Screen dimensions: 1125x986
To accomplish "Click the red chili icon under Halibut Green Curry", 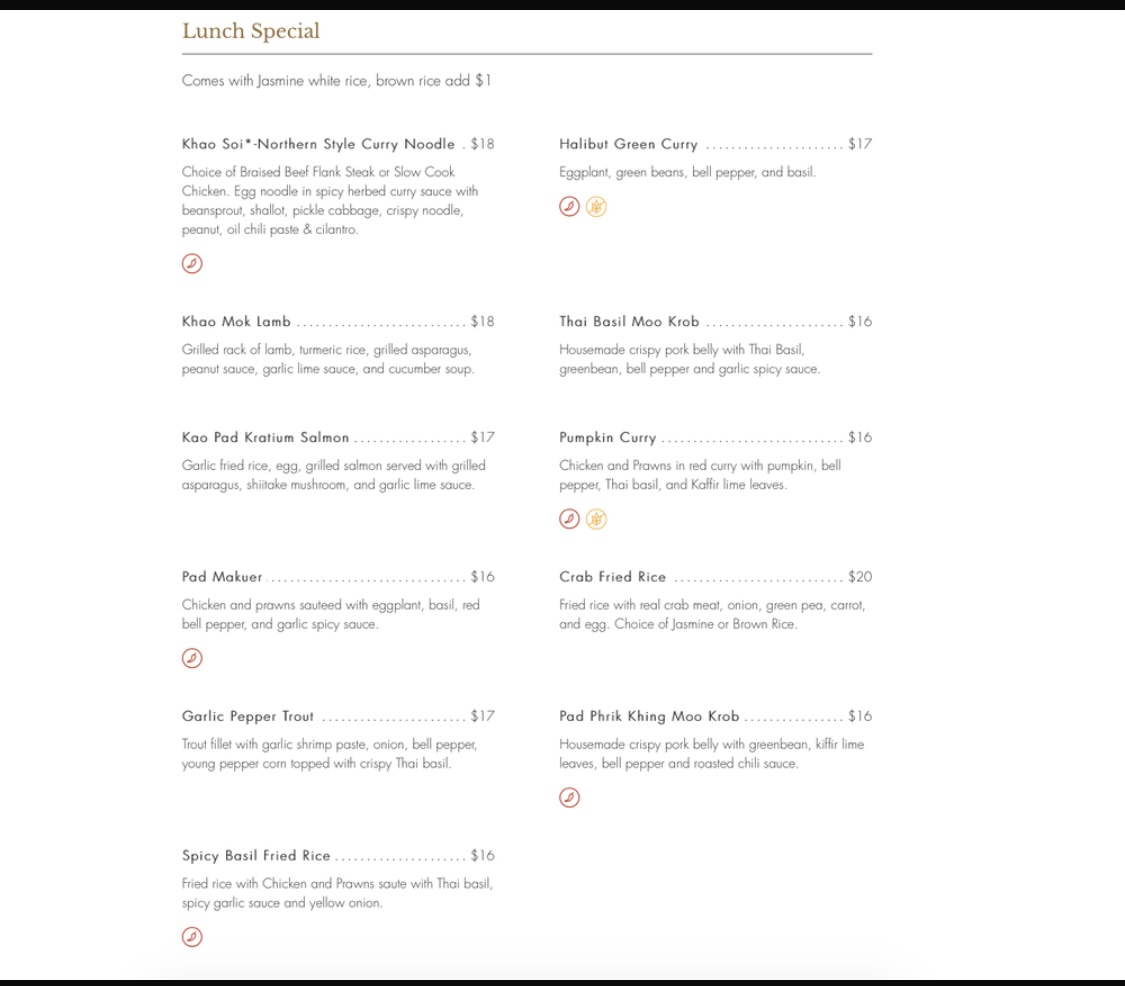I will [569, 207].
